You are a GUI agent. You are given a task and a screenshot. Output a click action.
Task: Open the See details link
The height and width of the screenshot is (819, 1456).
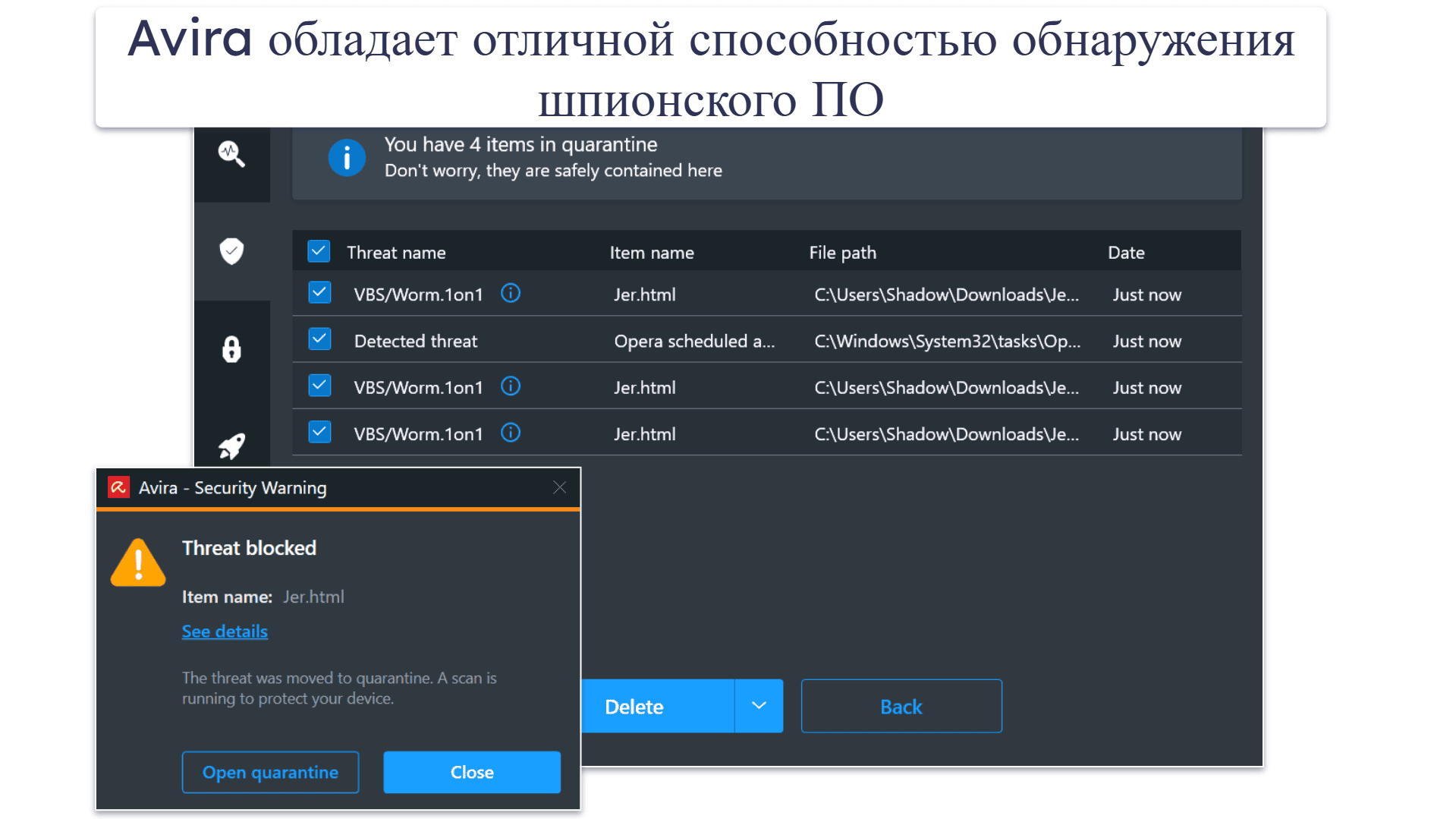[x=225, y=632]
